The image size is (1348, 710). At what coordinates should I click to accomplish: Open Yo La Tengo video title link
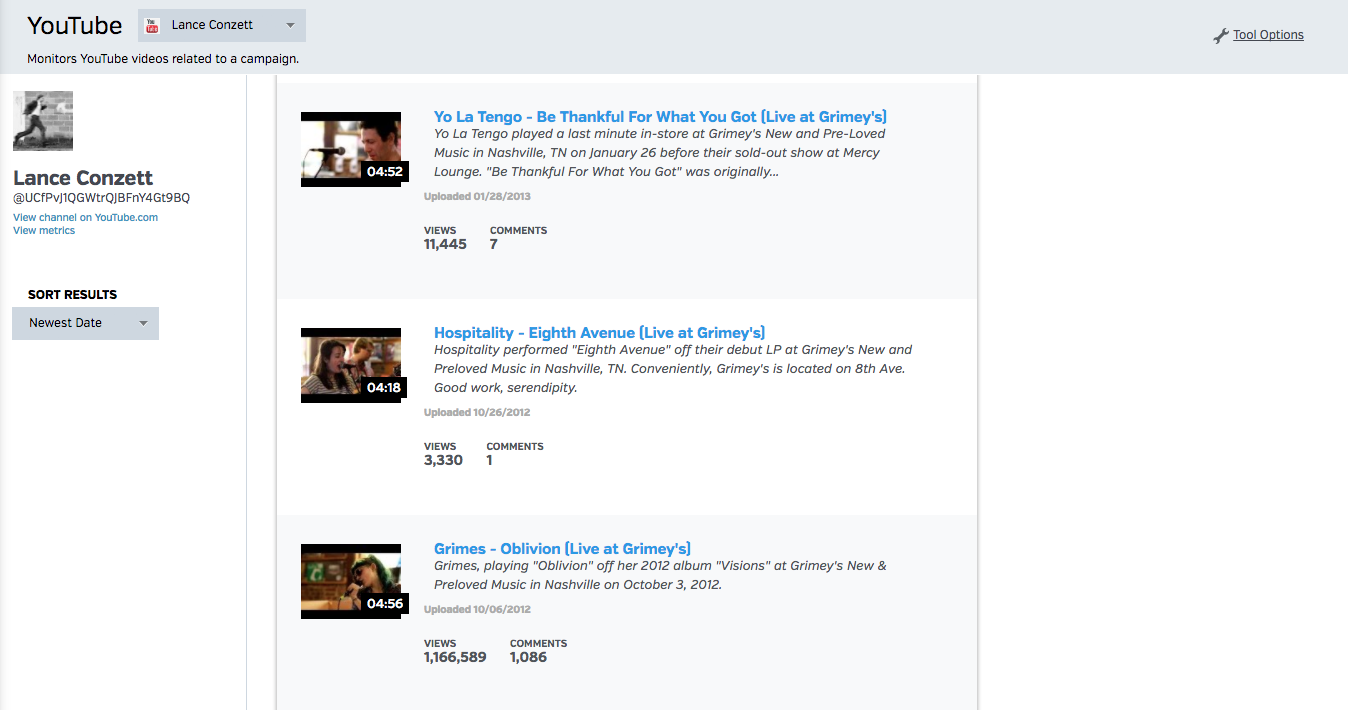(660, 117)
